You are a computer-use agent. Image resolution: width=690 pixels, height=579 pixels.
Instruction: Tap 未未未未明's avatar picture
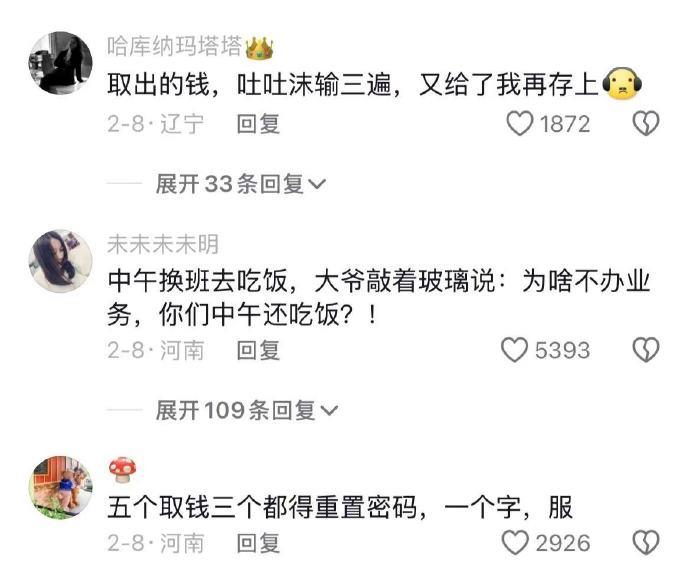coord(61,261)
